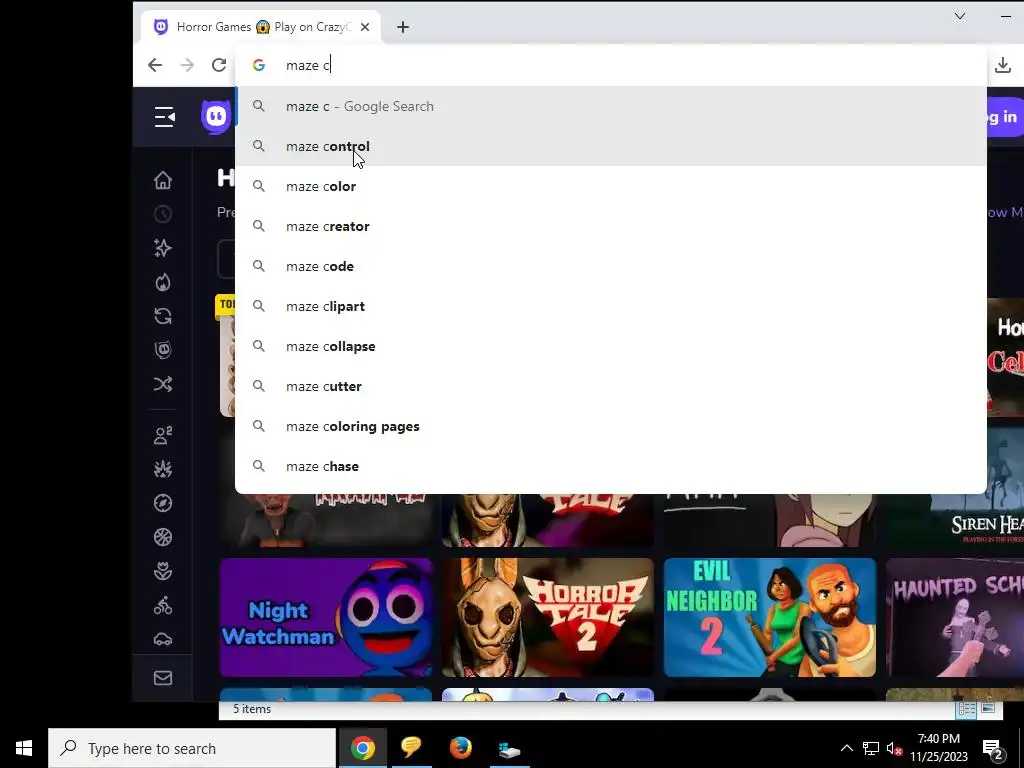The image size is (1024, 768).
Task: Open the yellow chat app in taskbar
Action: coord(411,748)
